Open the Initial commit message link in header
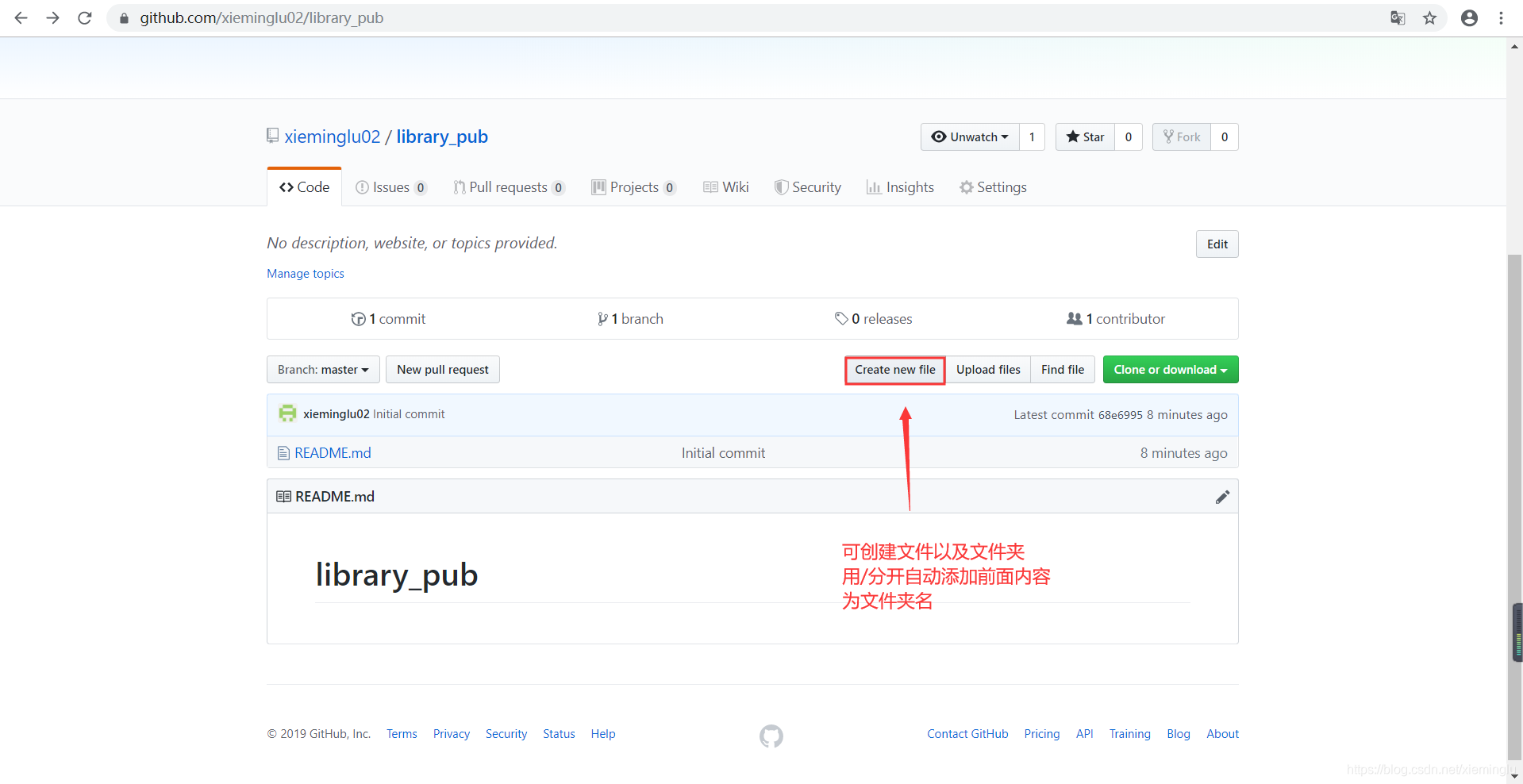 [x=409, y=414]
